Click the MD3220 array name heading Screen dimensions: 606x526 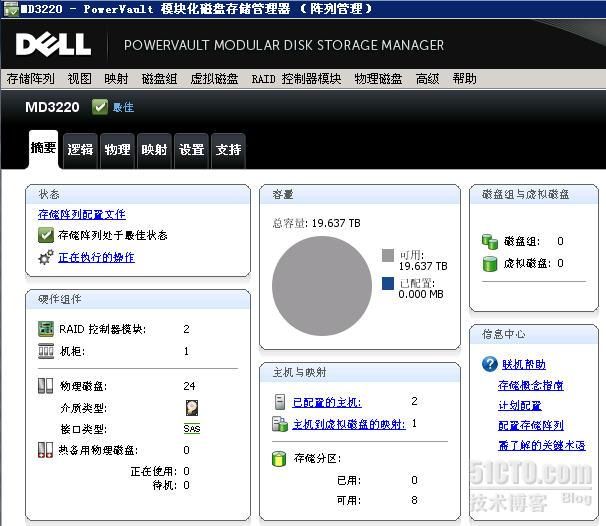click(x=52, y=107)
